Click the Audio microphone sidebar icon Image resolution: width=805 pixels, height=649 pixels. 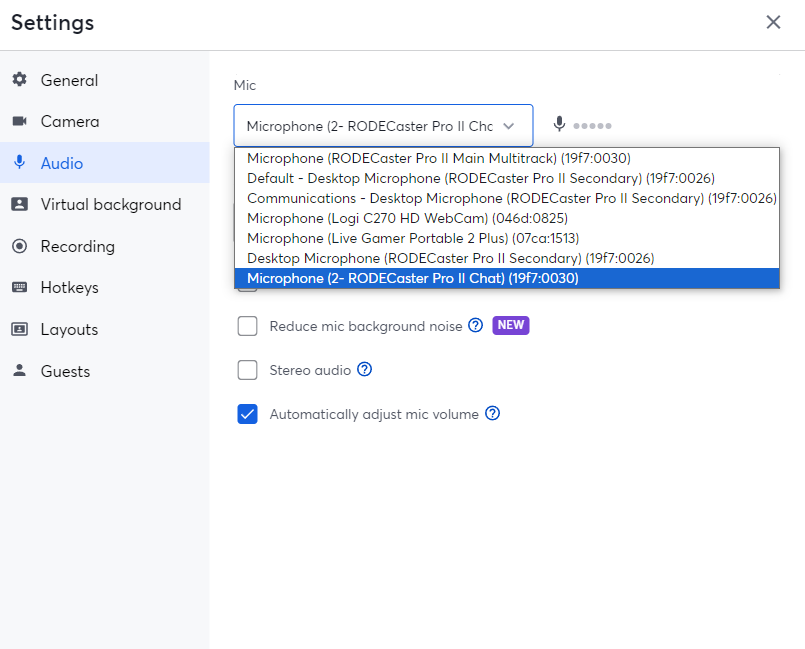coord(20,162)
